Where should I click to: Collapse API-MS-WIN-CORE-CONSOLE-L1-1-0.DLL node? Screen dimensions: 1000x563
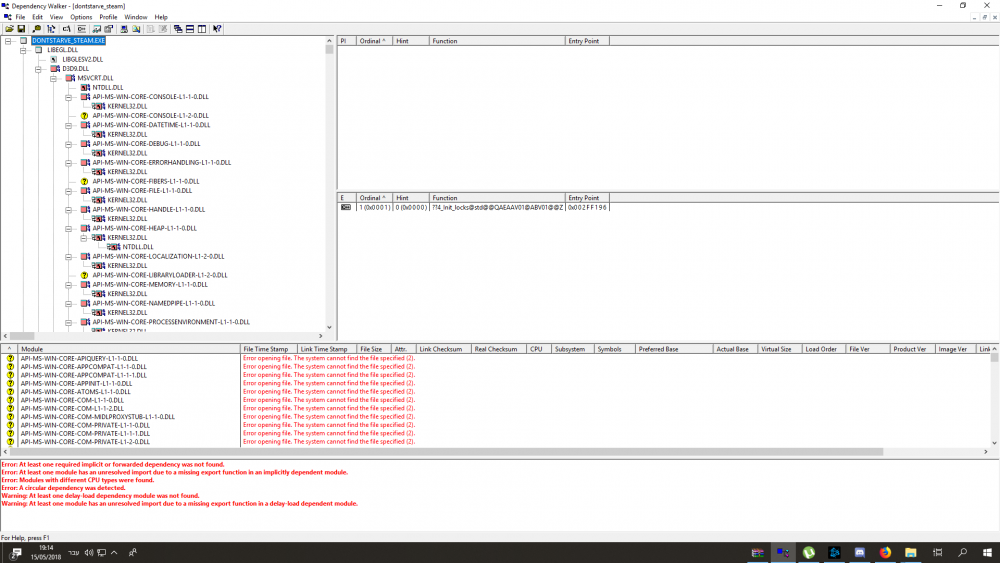(69, 98)
